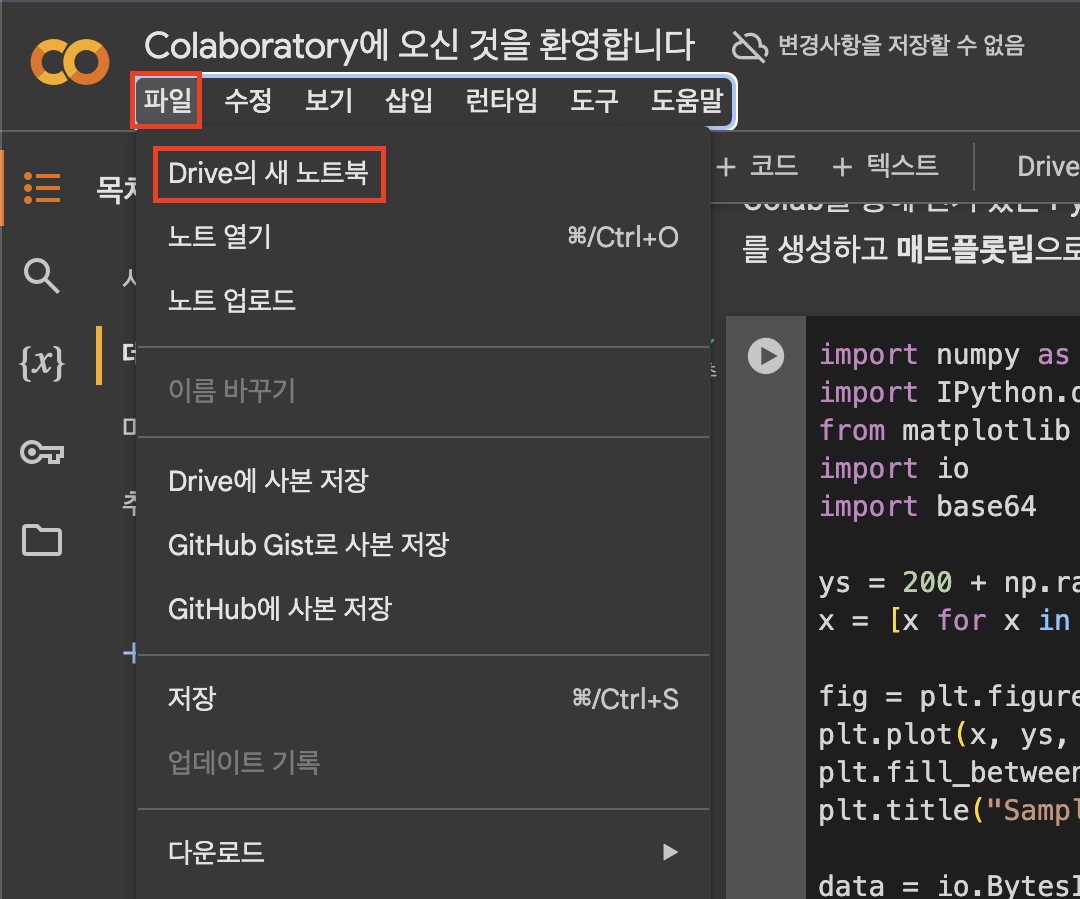This screenshot has height=899, width=1080.
Task: Click the 변경사항을 저장할 수 없음 notice
Action: [901, 45]
